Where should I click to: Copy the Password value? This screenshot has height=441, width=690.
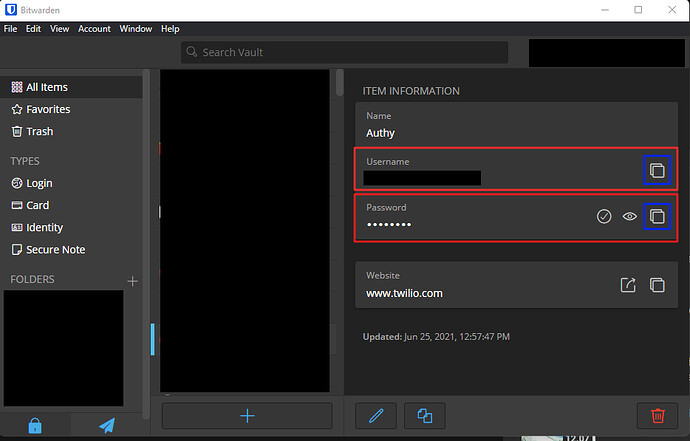pos(657,216)
